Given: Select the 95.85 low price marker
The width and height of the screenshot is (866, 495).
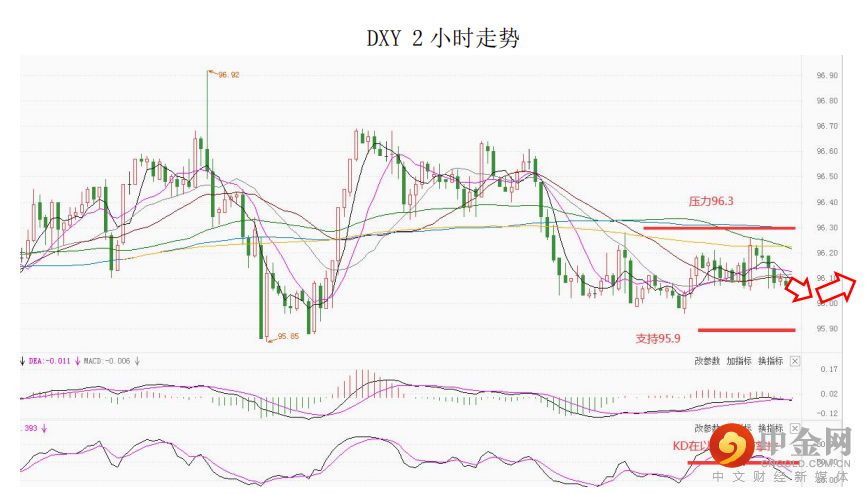Looking at the screenshot, I should click(288, 336).
